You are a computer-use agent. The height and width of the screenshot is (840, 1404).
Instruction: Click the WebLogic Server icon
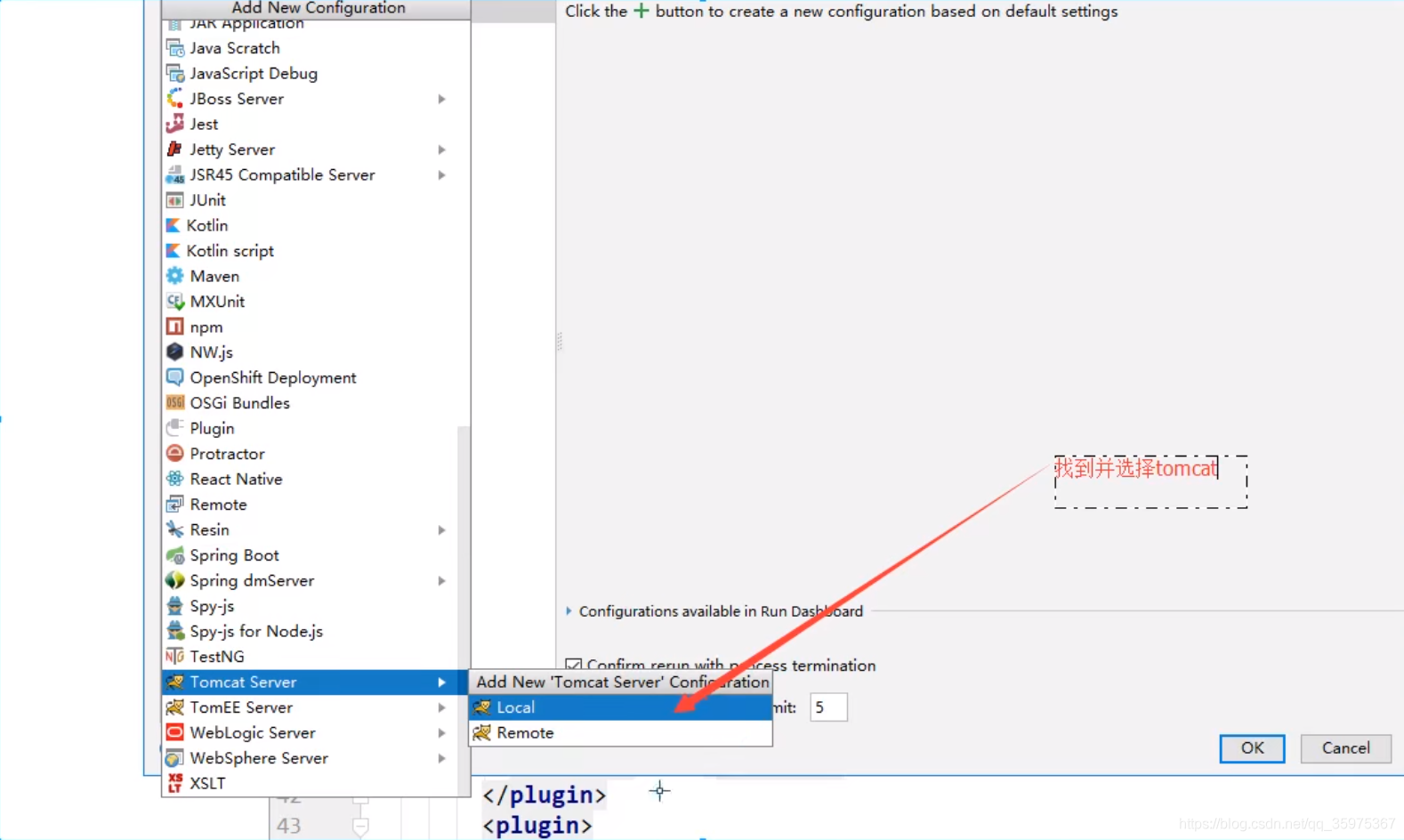[x=175, y=732]
